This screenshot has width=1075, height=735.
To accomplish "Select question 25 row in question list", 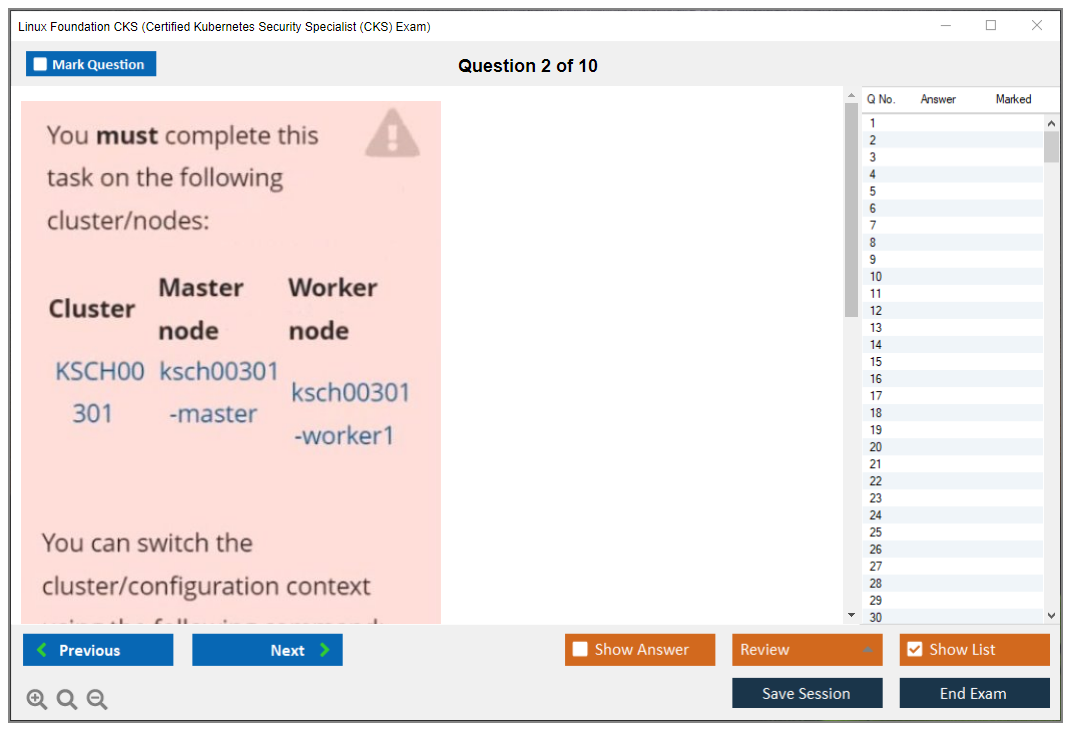I will pyautogui.click(x=876, y=532).
